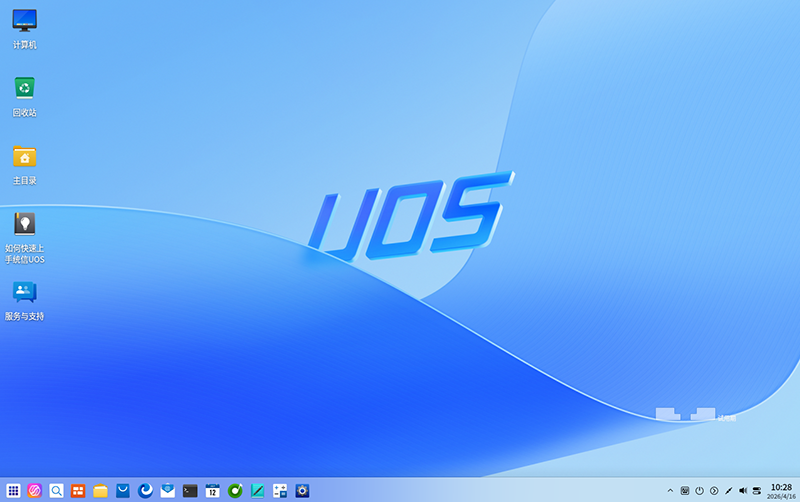Image resolution: width=800 pixels, height=502 pixels.
Task: Open the blue app store bag icon
Action: click(123, 491)
